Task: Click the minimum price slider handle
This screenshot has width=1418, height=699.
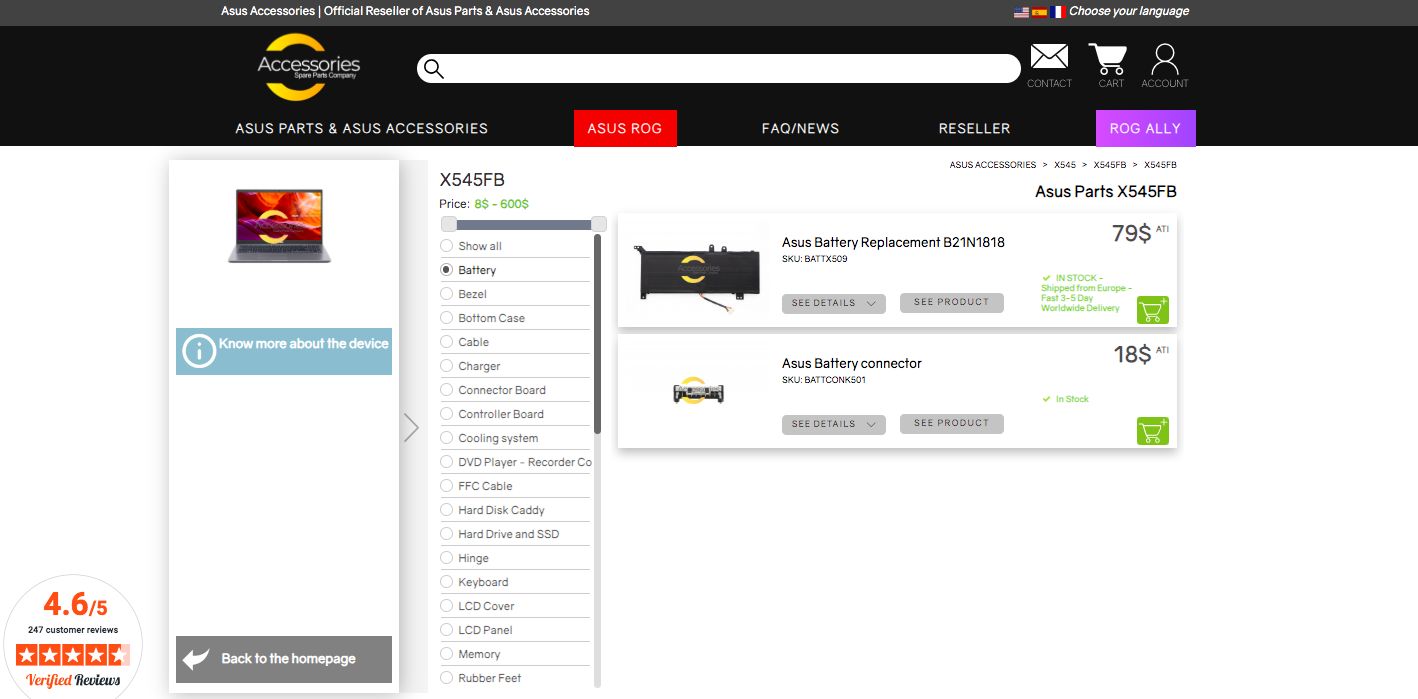Action: click(x=449, y=224)
